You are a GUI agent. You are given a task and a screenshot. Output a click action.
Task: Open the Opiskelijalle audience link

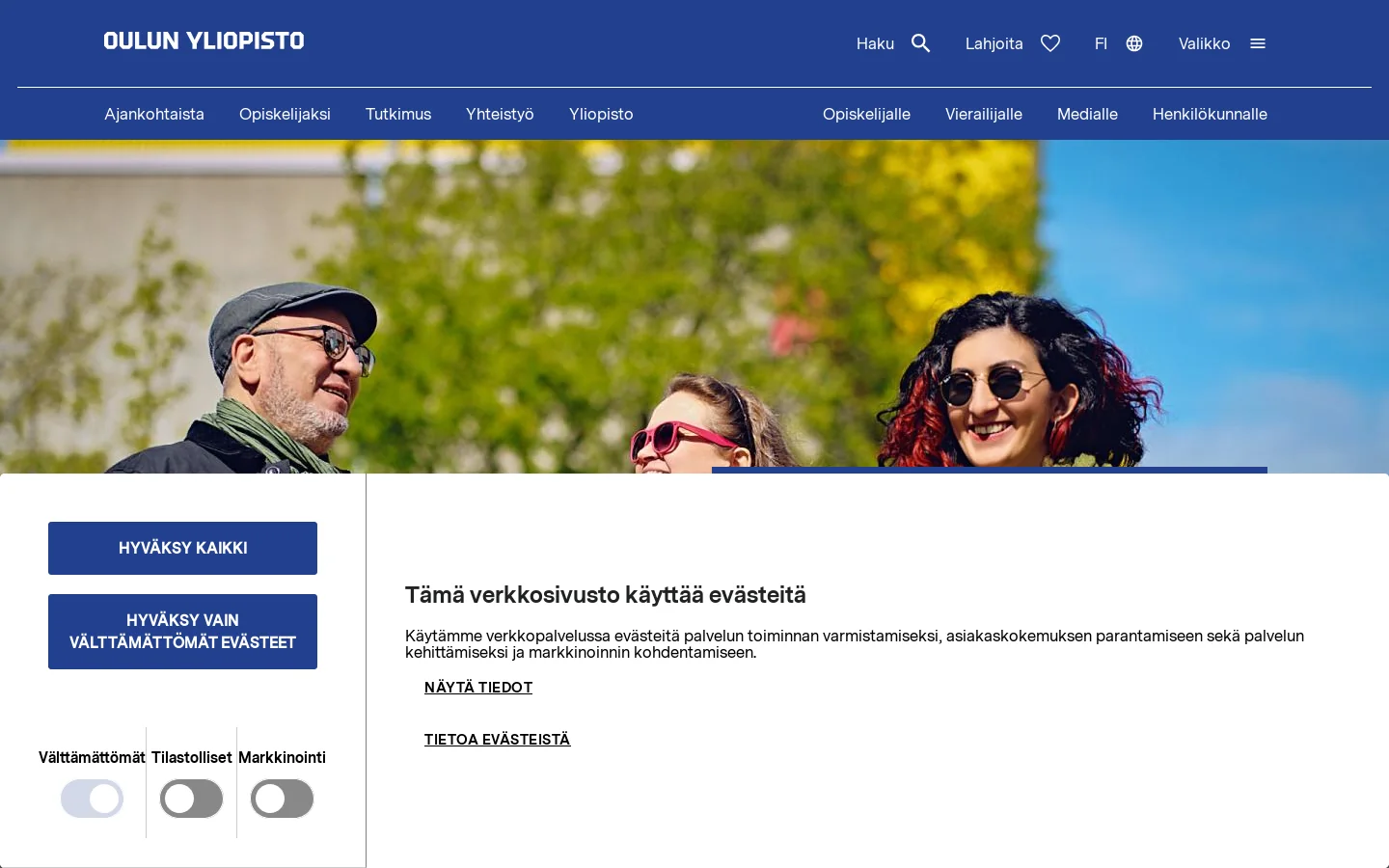866,114
